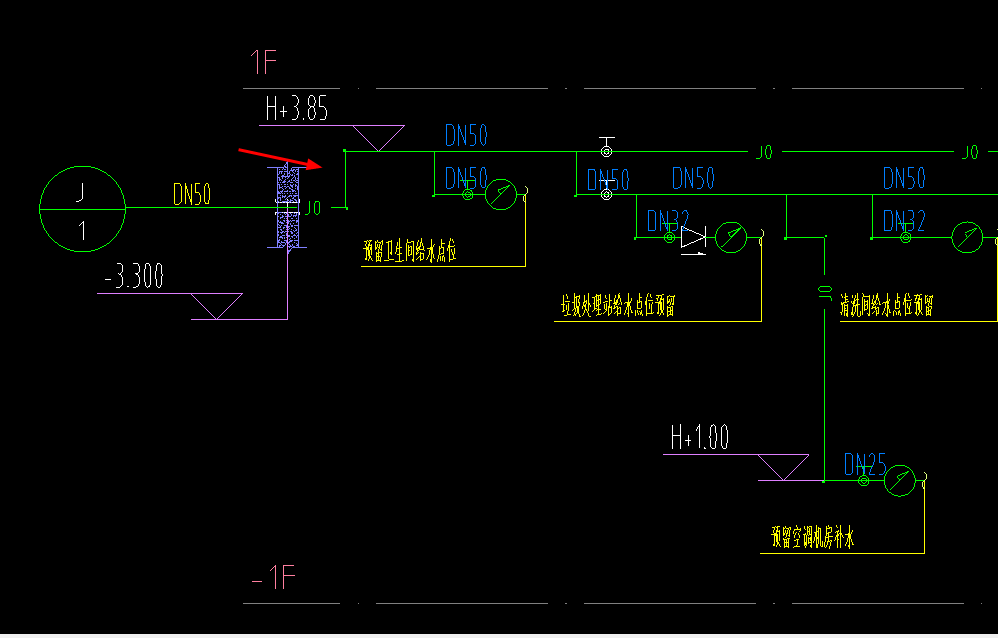Viewport: 998px width, 638px height.
Task: Select the small valve on the DN25 branch
Action: coord(864,481)
